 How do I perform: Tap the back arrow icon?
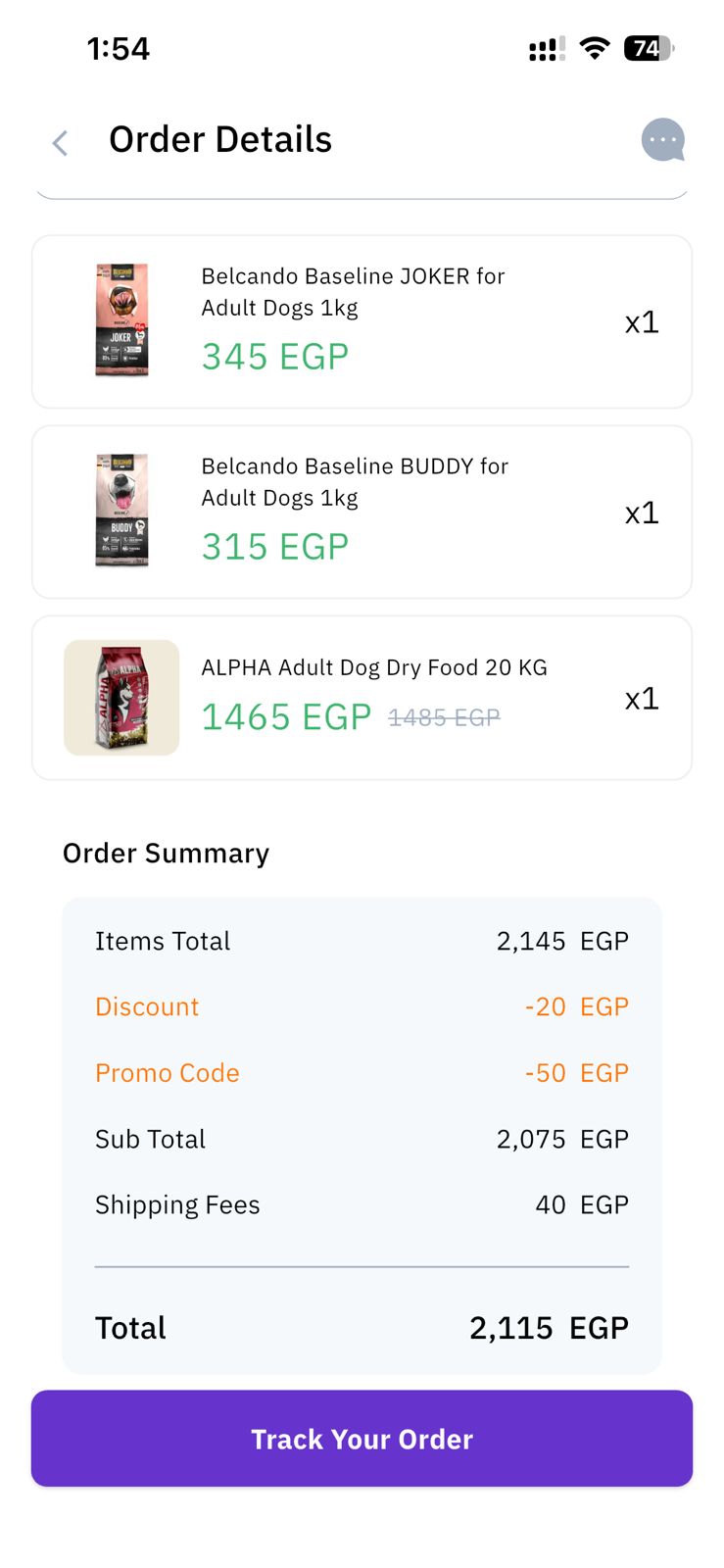[60, 143]
